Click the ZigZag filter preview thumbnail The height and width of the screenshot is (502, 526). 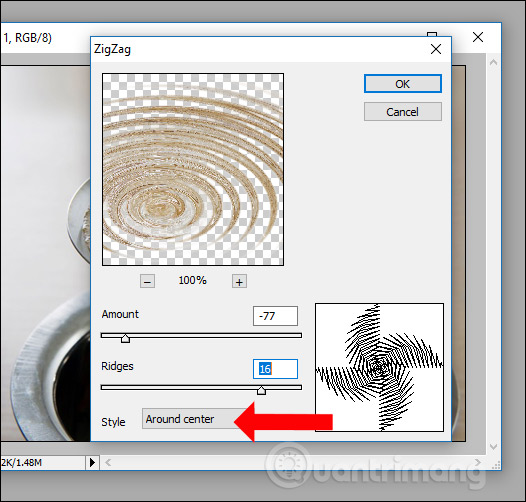pos(193,169)
